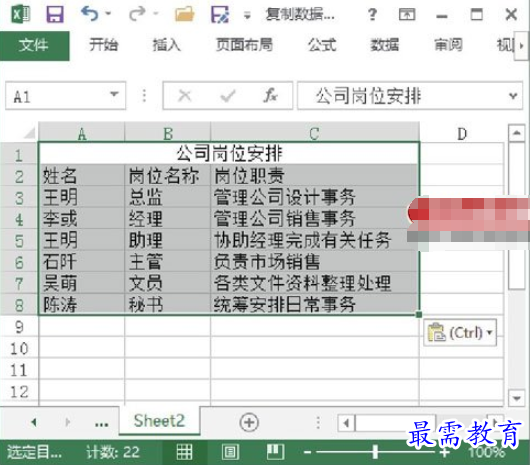Expand the formula bar chevron
530x465 pixels.
[x=513, y=96]
